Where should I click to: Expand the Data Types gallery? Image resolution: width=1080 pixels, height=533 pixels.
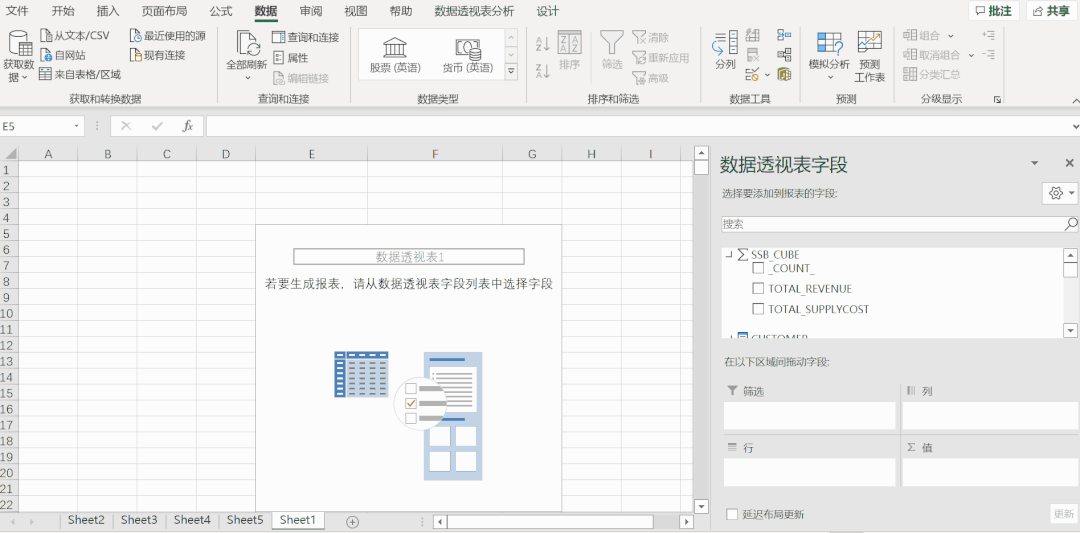click(511, 70)
